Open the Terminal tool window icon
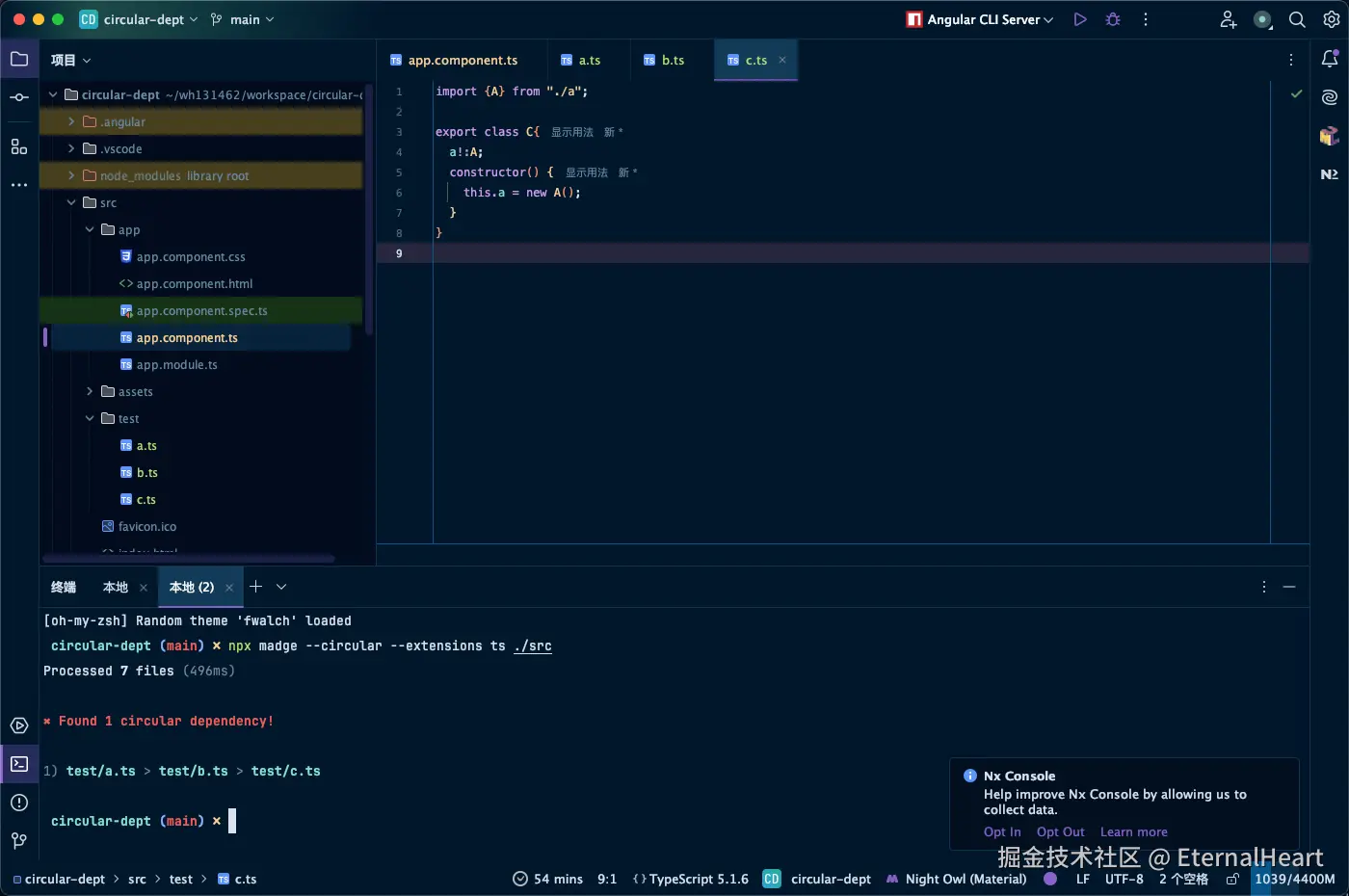Screen dimensions: 1349x896 pos(19,764)
